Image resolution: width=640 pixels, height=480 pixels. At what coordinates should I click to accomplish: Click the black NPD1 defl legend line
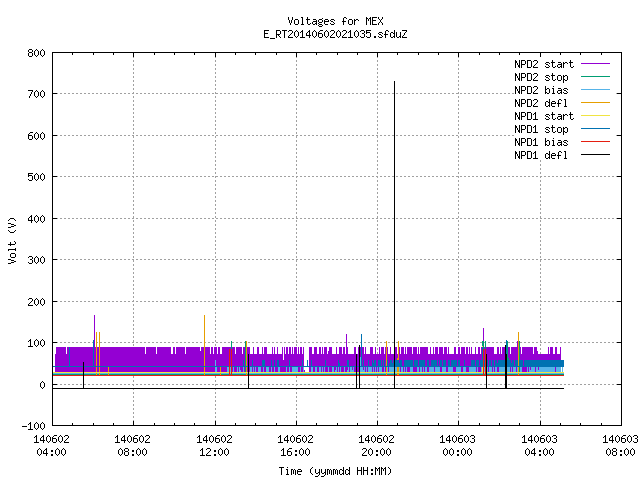(x=595, y=155)
